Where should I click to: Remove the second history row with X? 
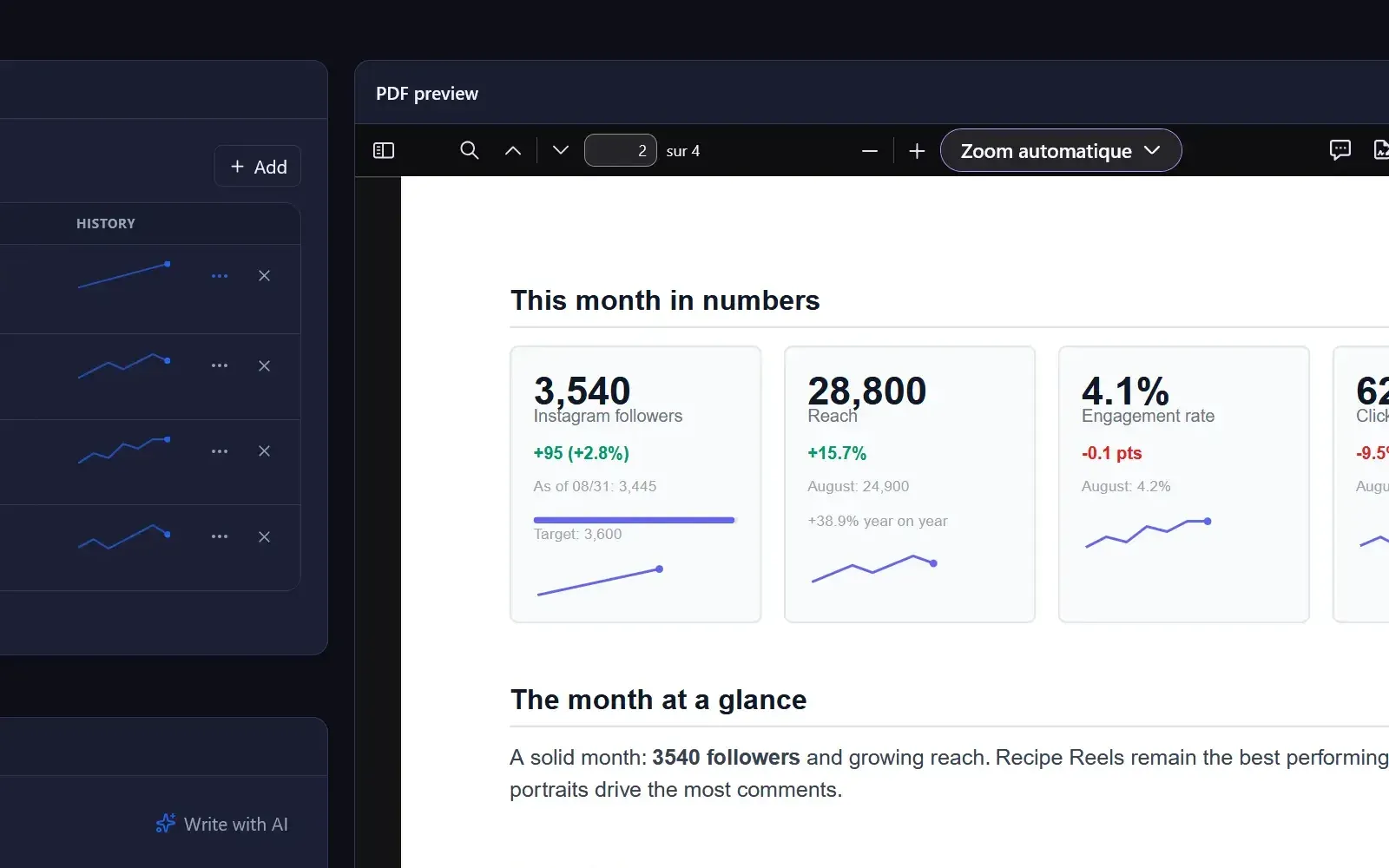coord(265,366)
